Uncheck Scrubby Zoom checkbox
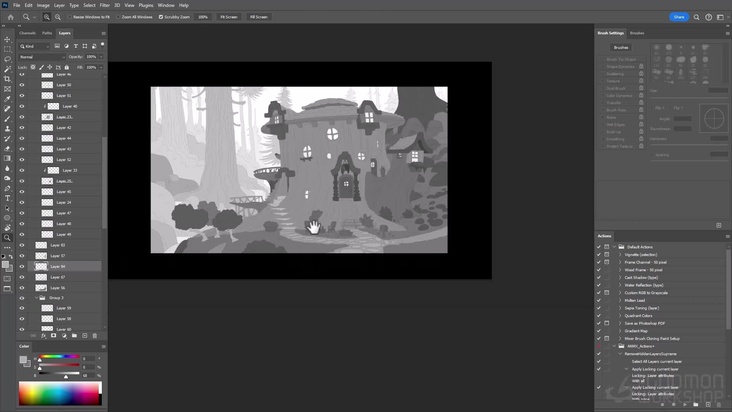The height and width of the screenshot is (412, 732). click(161, 17)
